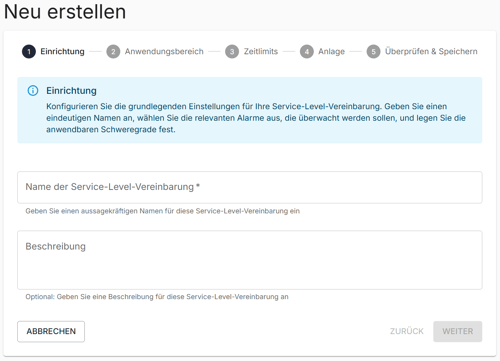
Task: Click the hint text 'Geben Sie einen aussagekräftigen Namen'
Action: [163, 211]
